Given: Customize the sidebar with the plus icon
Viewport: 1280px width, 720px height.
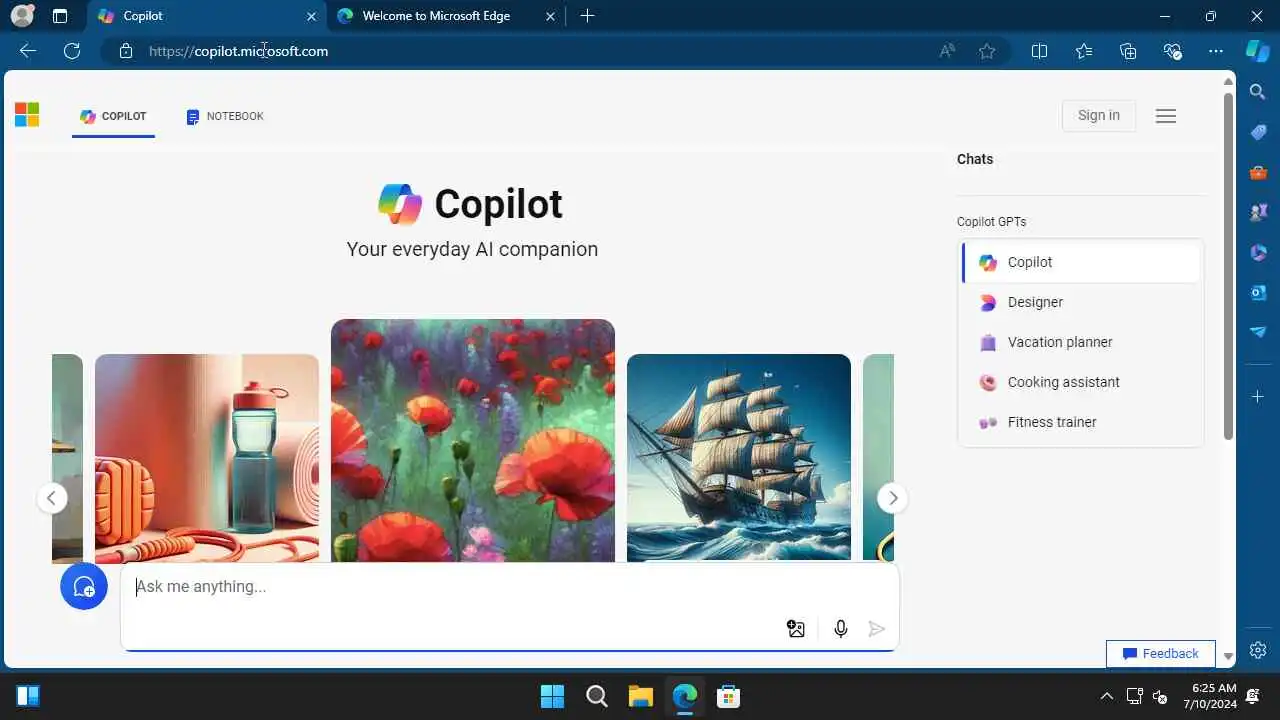Looking at the screenshot, I should click(x=1258, y=397).
